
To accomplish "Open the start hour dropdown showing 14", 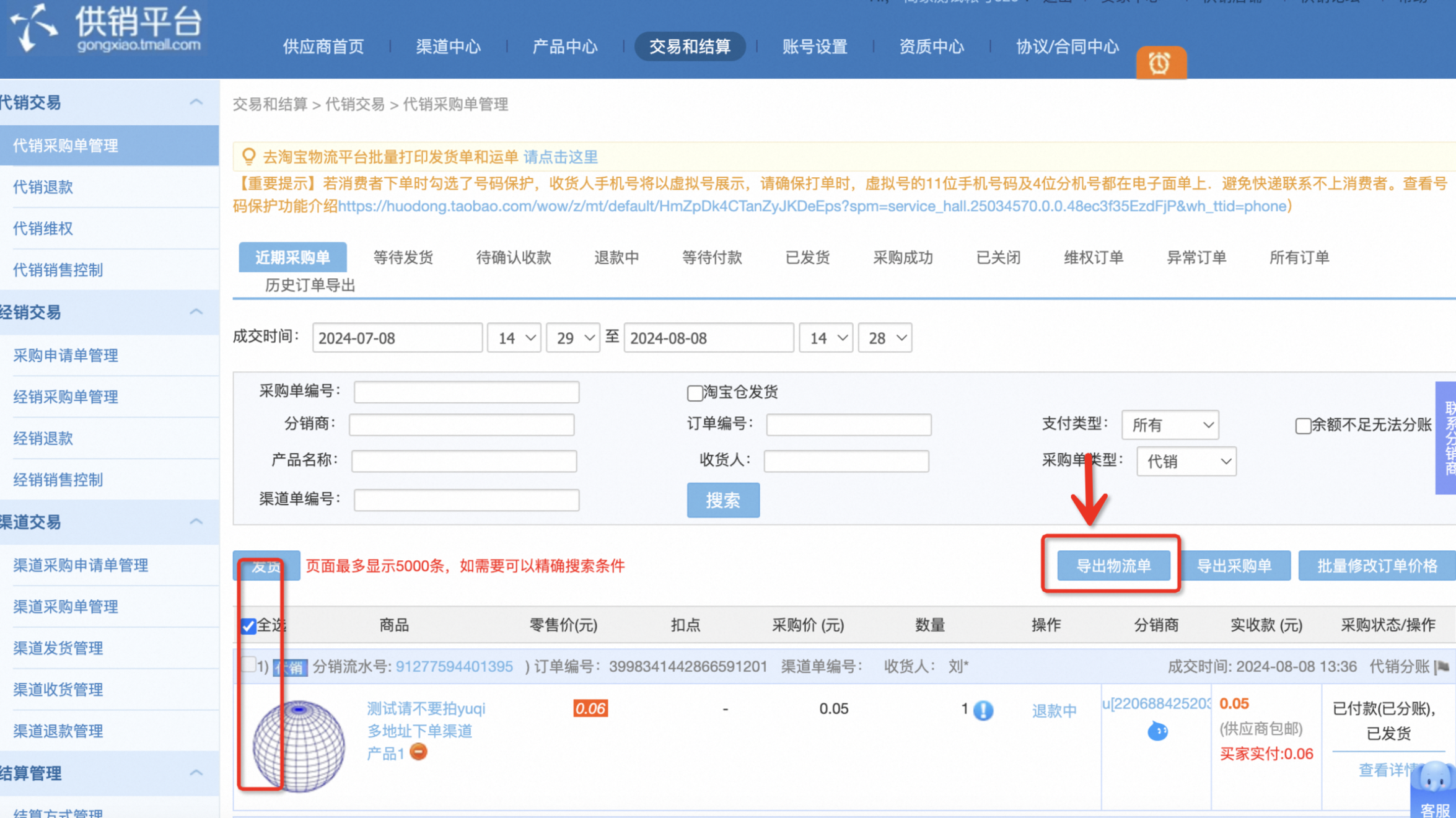I will point(514,338).
